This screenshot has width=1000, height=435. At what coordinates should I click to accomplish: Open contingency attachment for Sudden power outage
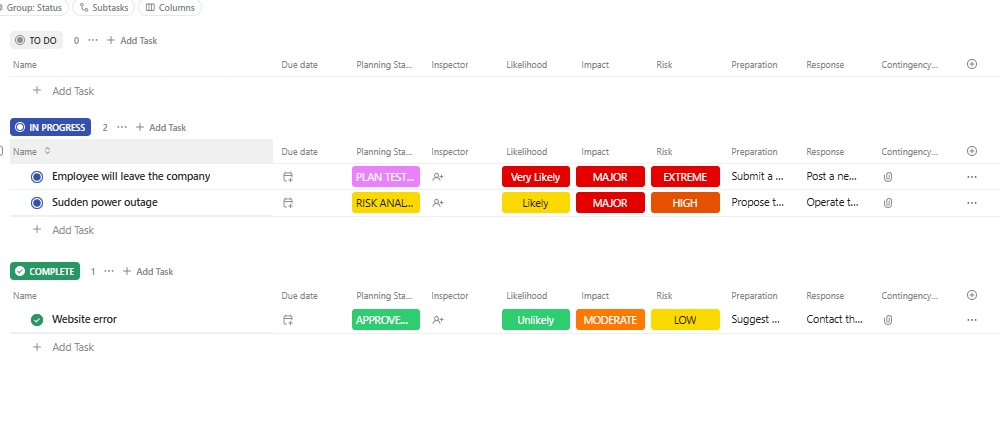tap(888, 203)
